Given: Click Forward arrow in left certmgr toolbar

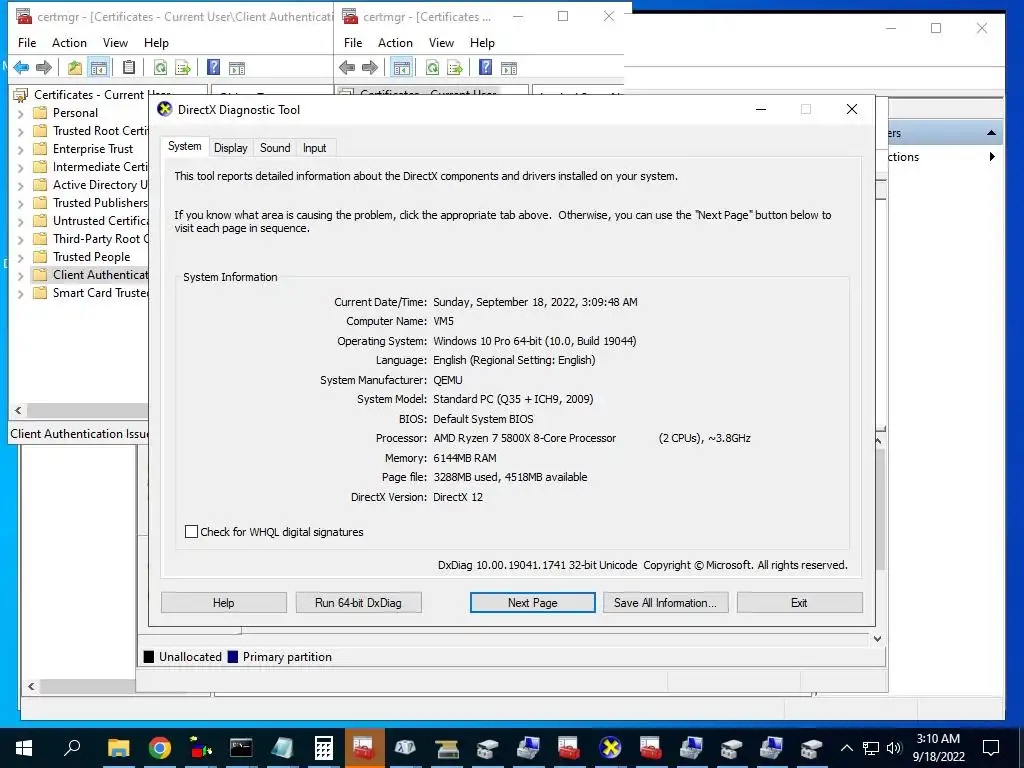Looking at the screenshot, I should [x=44, y=67].
